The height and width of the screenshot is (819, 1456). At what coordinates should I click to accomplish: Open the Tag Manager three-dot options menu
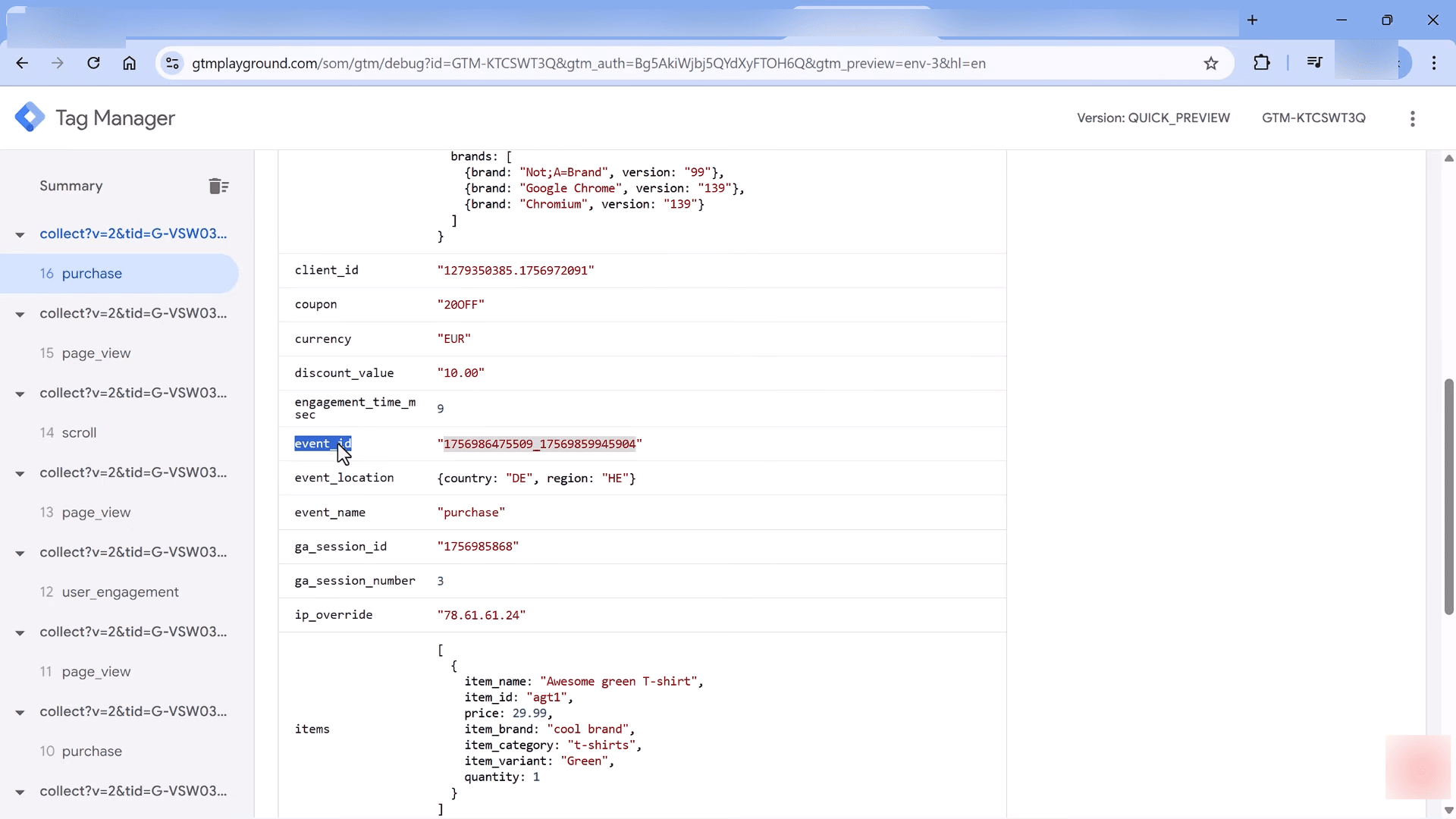point(1412,118)
